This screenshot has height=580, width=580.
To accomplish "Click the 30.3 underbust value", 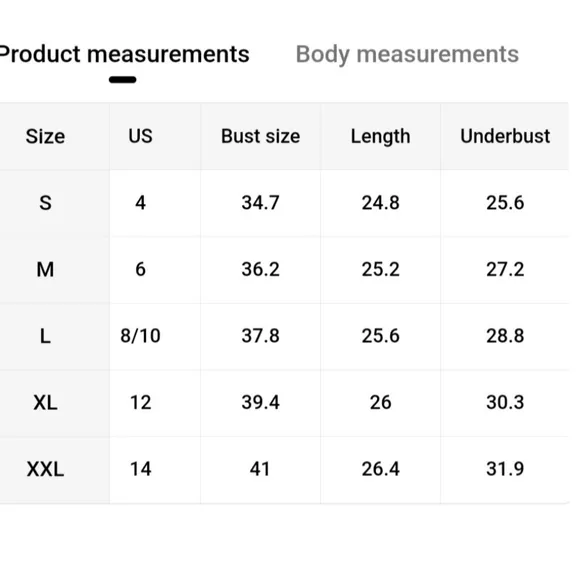I will pyautogui.click(x=505, y=402).
